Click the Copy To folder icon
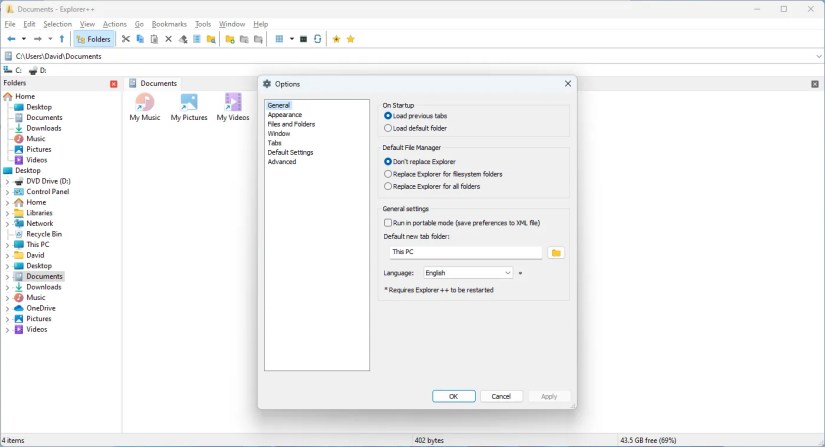 click(x=244, y=39)
